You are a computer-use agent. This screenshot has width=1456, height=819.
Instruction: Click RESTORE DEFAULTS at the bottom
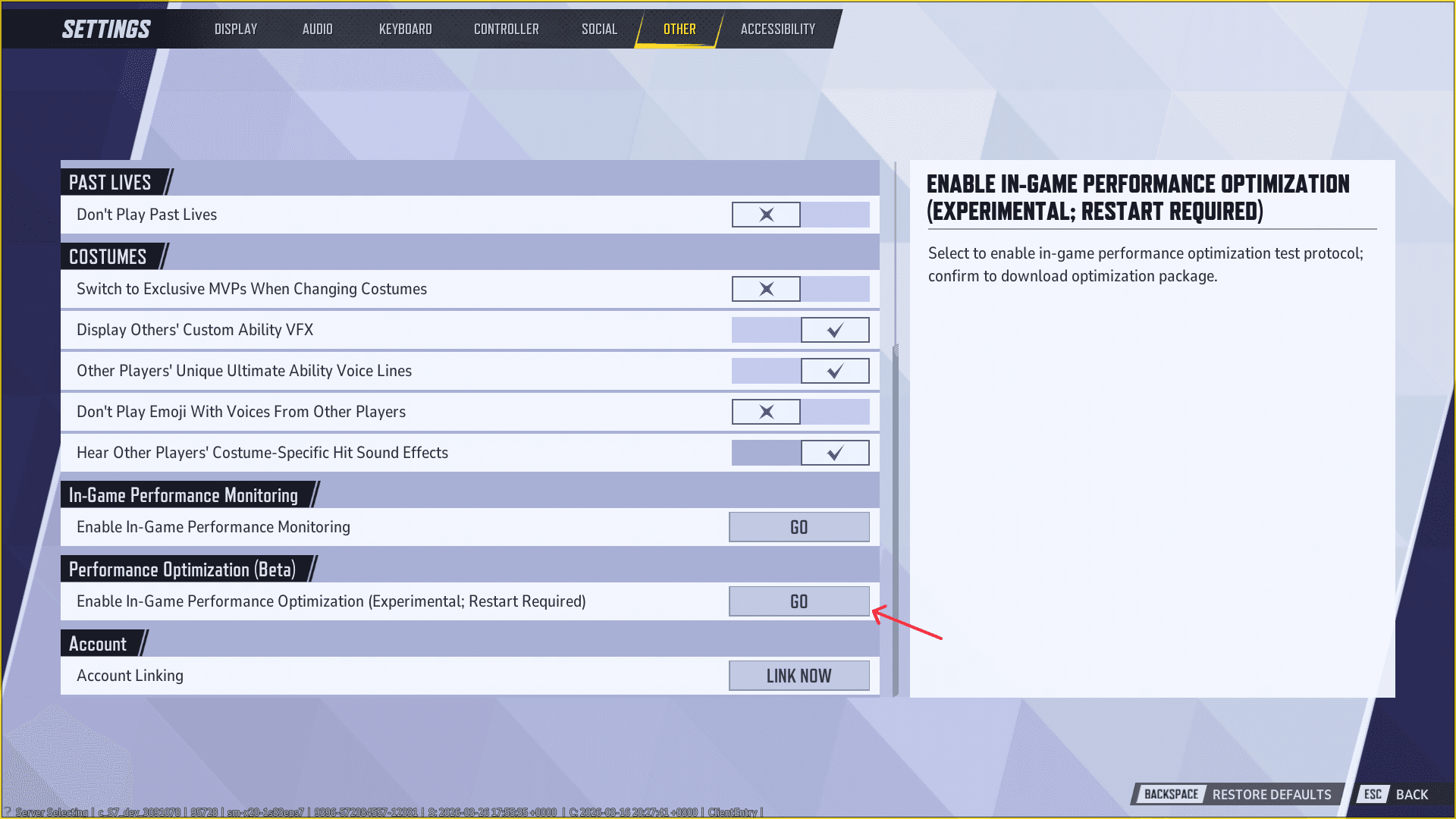[1272, 794]
